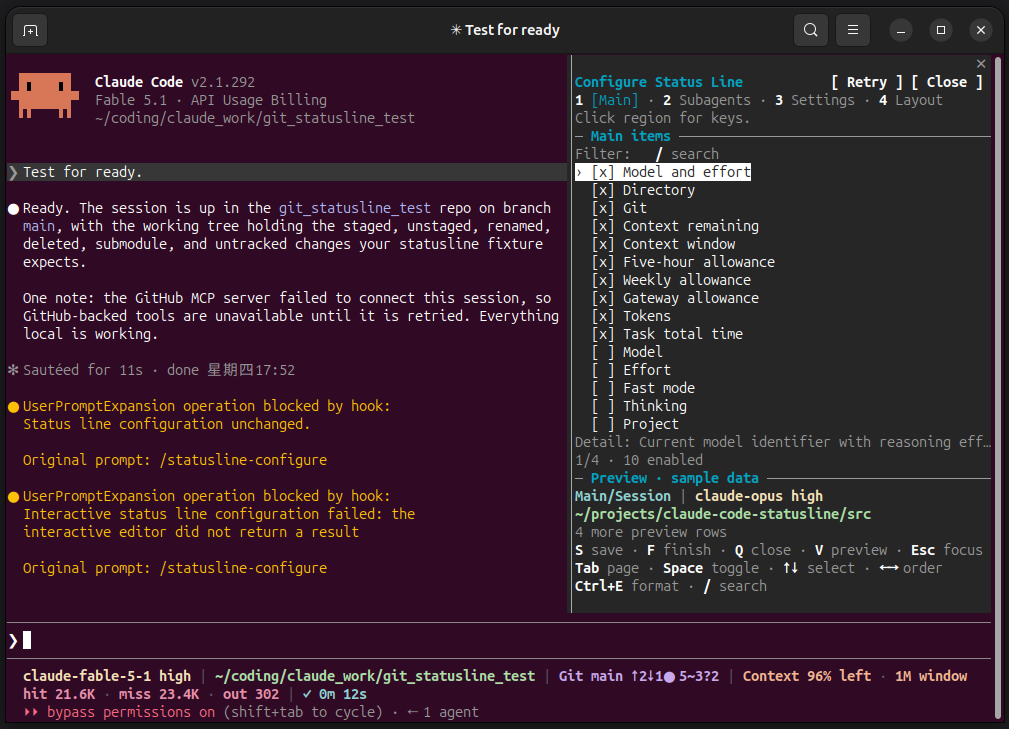The width and height of the screenshot is (1009, 729).
Task: Click the terminal vertical scrollbar
Action: [998, 388]
